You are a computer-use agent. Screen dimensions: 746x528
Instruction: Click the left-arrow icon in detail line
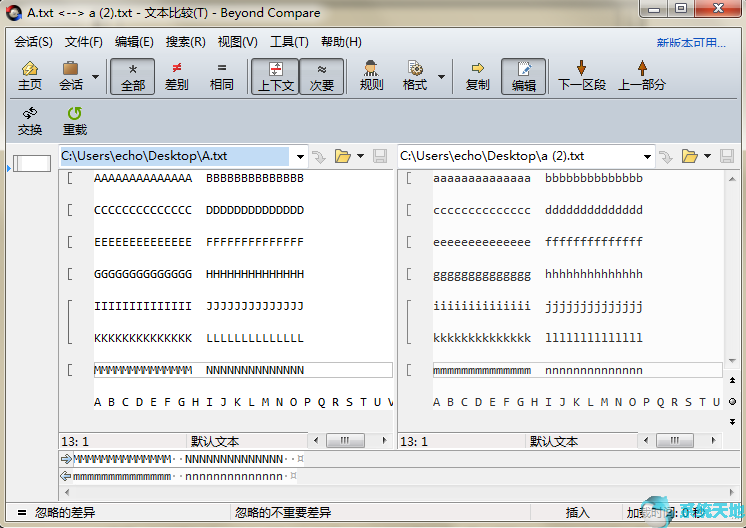click(x=66, y=476)
